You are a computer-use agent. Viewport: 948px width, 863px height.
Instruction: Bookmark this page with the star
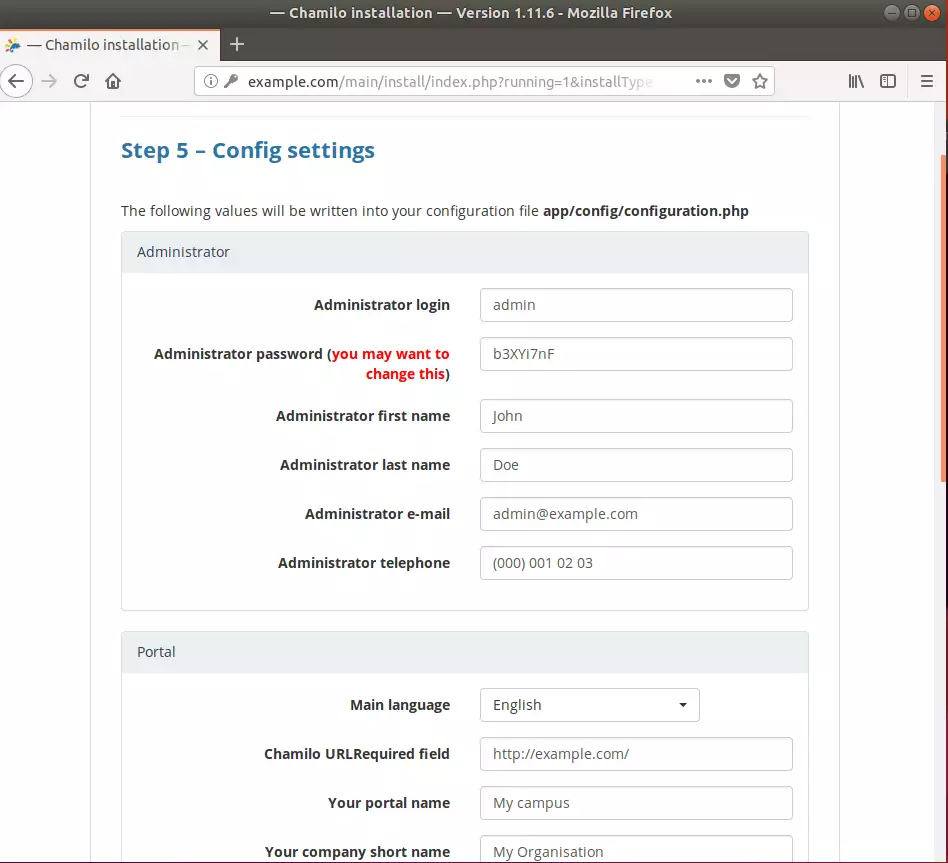pos(760,81)
